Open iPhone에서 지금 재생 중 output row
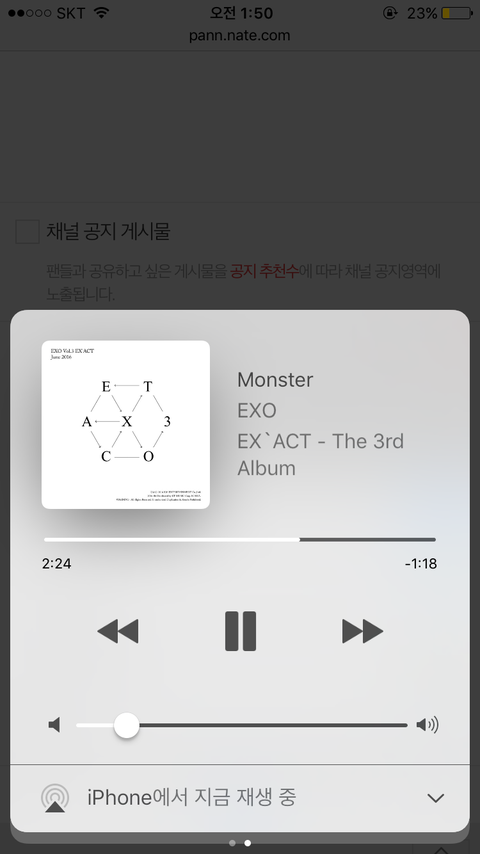 tap(240, 798)
